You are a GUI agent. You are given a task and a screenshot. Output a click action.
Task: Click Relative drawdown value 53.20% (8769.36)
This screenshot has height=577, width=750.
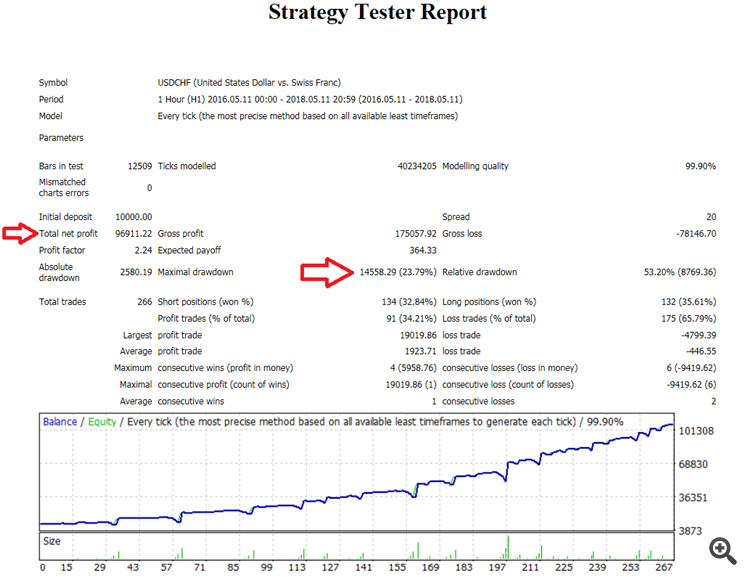(680, 272)
